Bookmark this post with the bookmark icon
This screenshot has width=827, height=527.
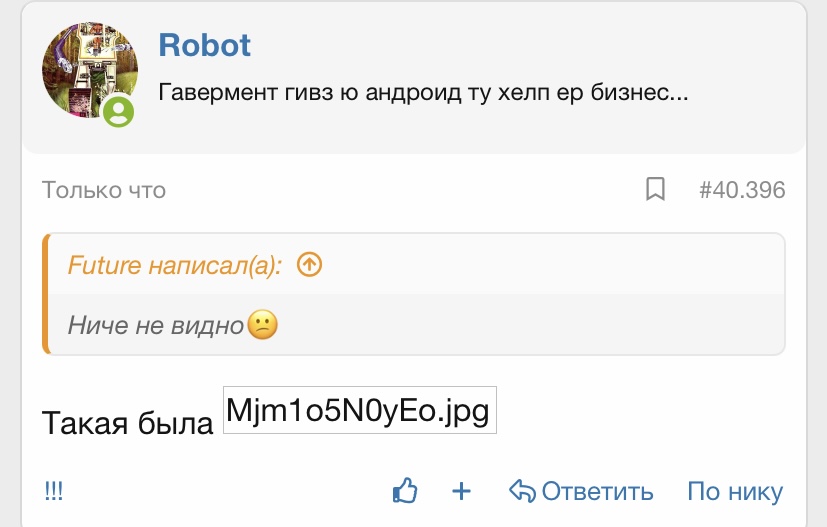[x=655, y=189]
